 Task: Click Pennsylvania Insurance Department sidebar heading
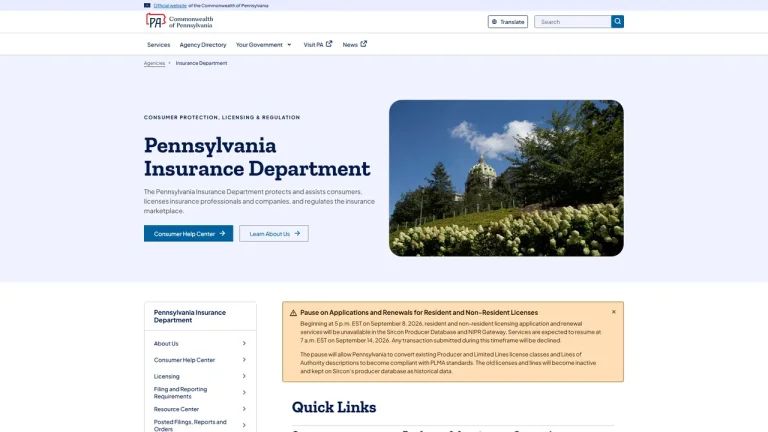190,316
